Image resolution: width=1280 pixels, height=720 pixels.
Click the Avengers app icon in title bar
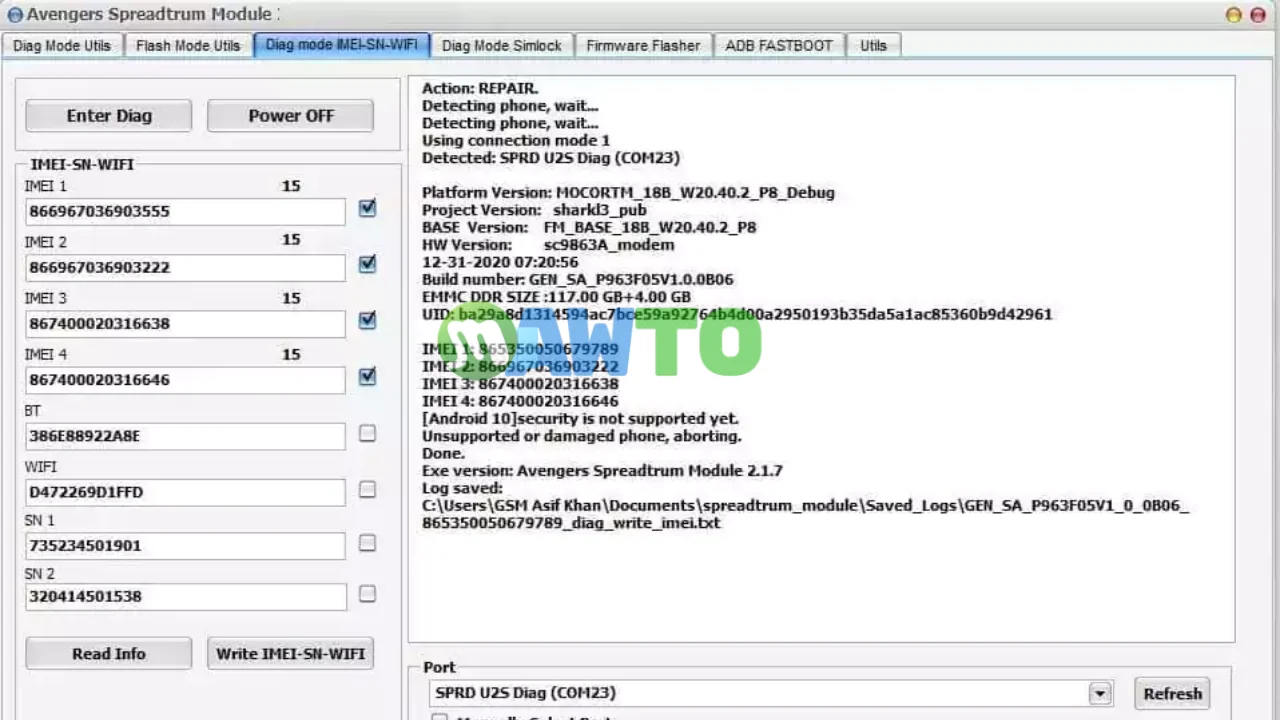pyautogui.click(x=14, y=15)
